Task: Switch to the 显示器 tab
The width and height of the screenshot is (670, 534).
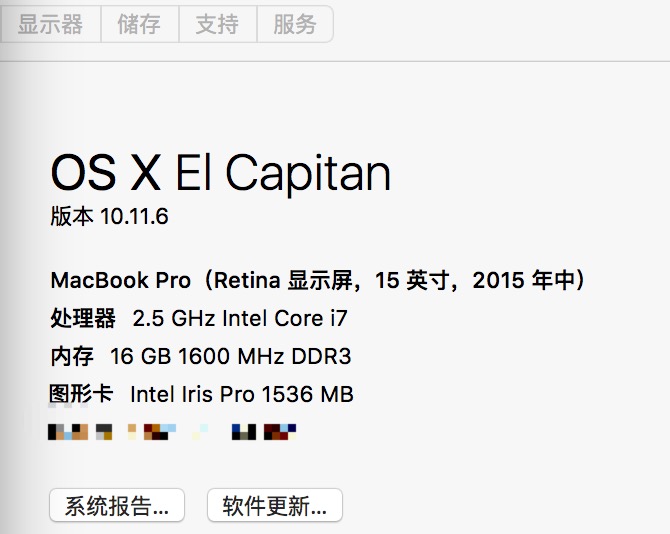Action: pyautogui.click(x=50, y=24)
